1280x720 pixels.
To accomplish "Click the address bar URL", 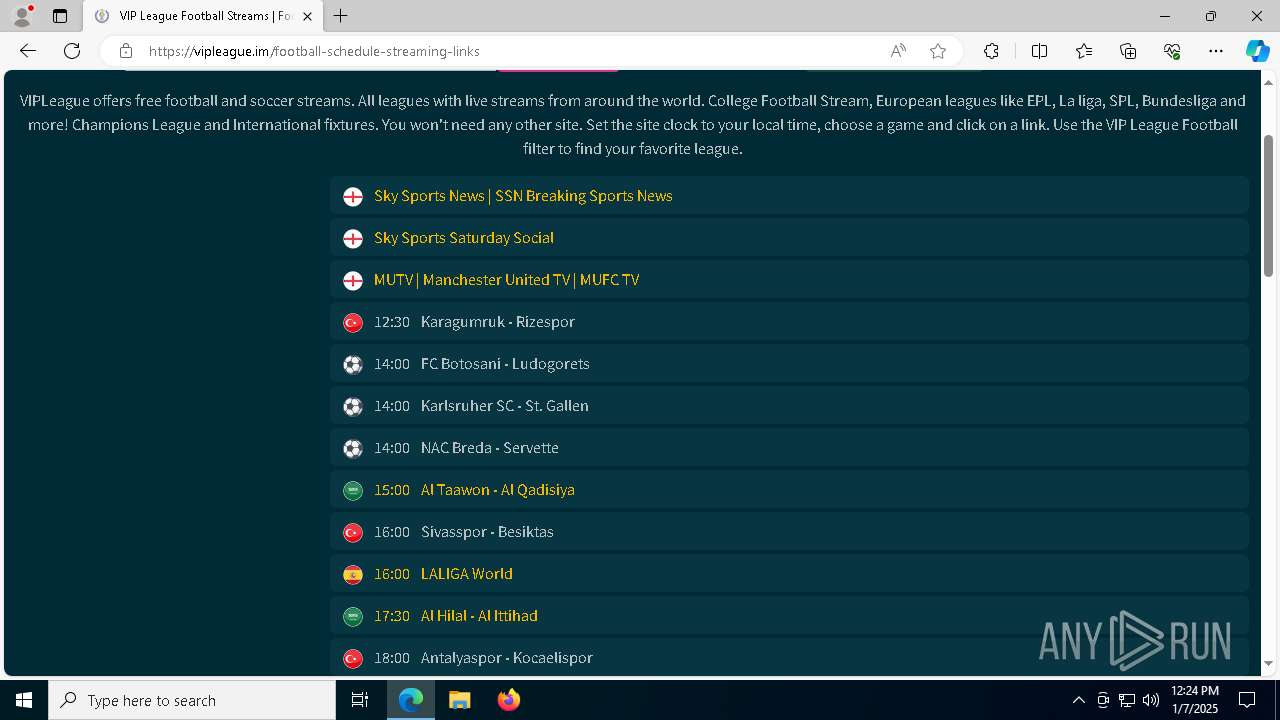I will point(314,51).
